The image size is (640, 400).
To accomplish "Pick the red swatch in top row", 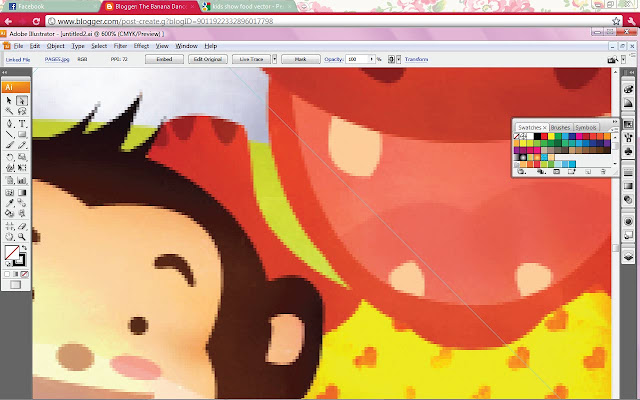I will tap(544, 136).
